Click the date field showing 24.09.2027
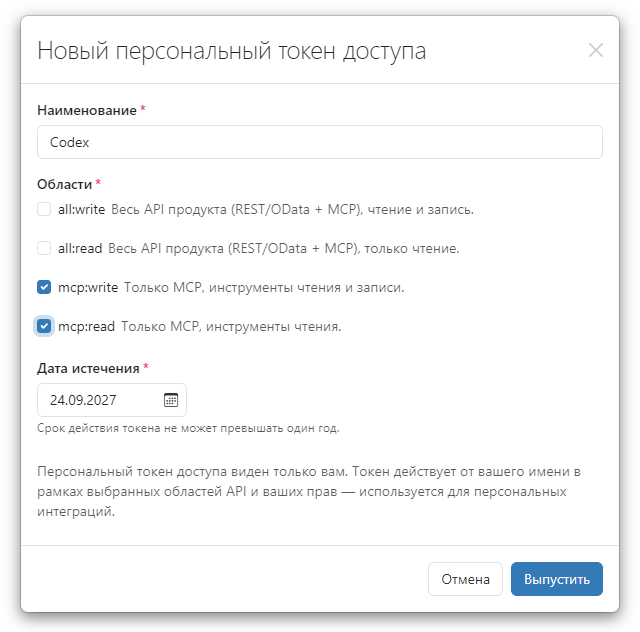The width and height of the screenshot is (640, 632). pos(112,400)
